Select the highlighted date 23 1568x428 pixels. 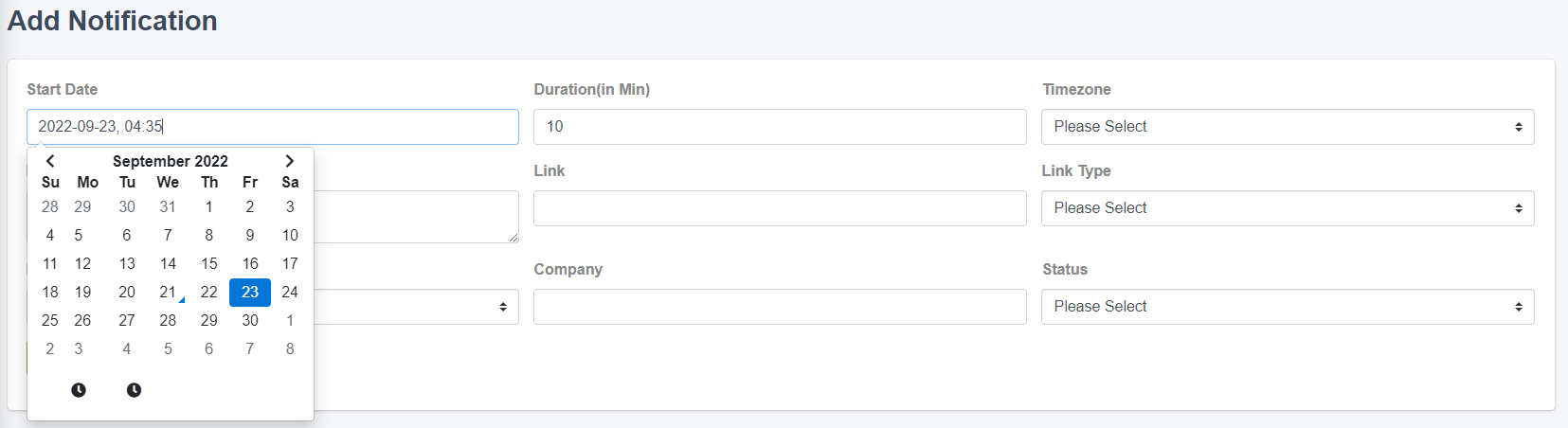point(250,292)
